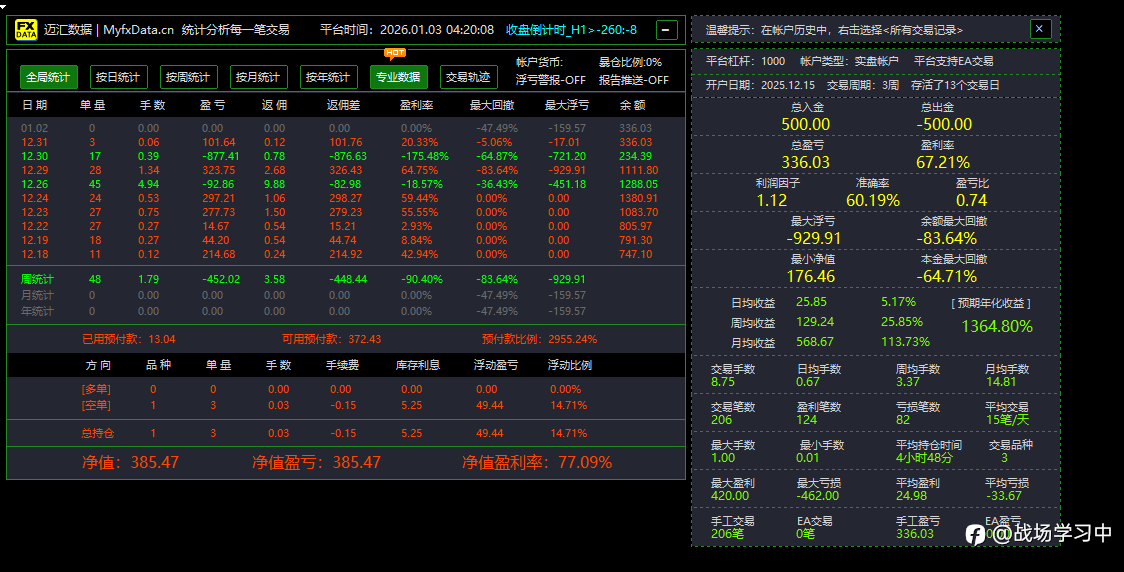Screen dimensions: 1124x572
Task: Click the -877.41 loss value
Action: tap(220, 156)
